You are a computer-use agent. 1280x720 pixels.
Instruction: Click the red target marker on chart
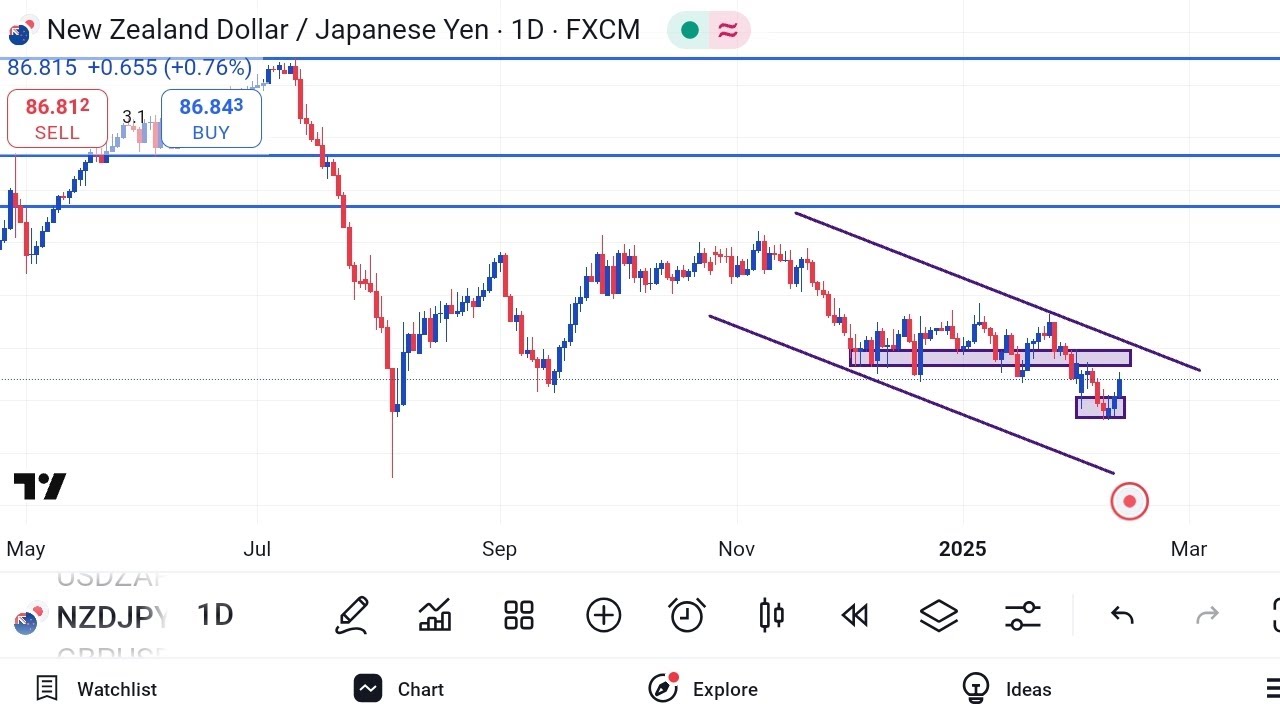tap(1129, 501)
